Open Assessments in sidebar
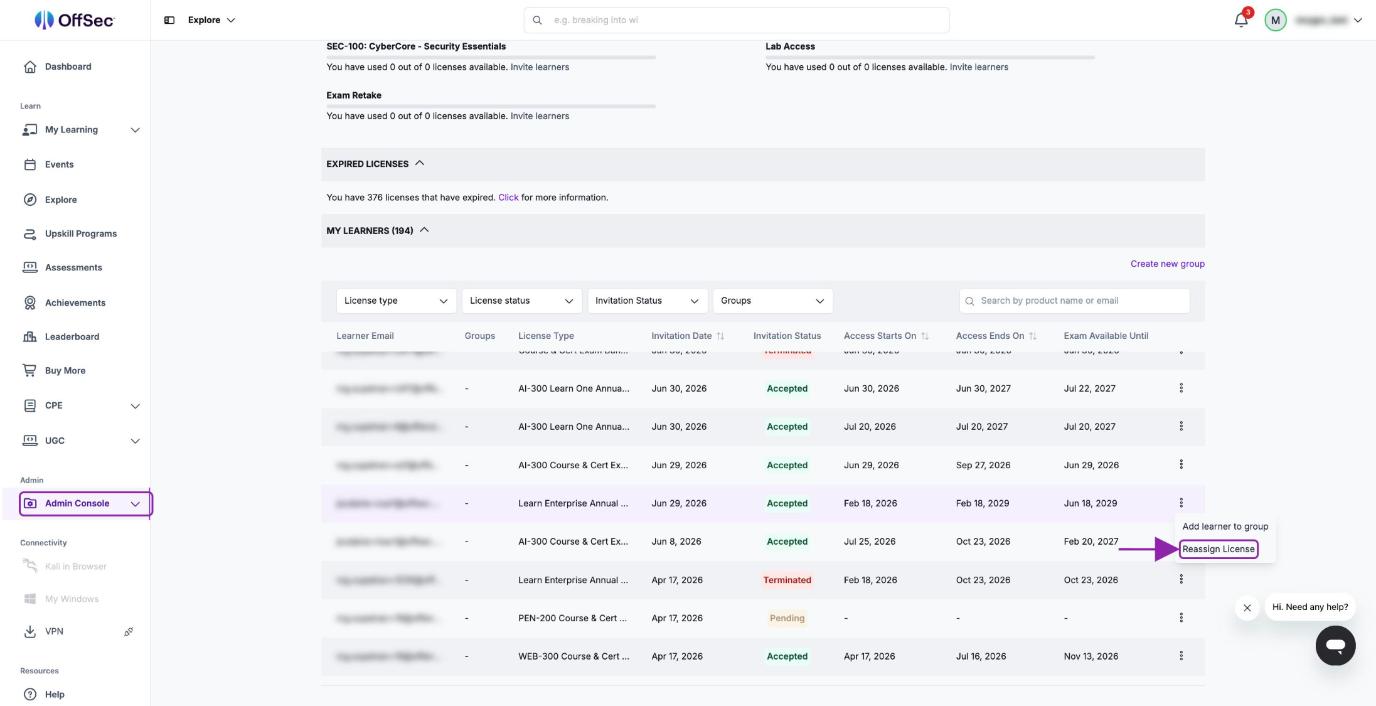1376x706 pixels. pos(75,267)
